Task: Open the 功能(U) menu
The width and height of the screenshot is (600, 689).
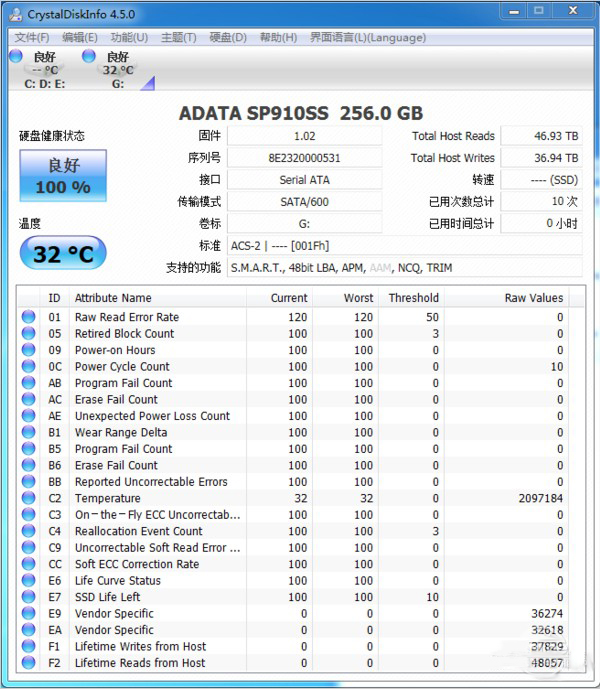Action: coord(129,37)
